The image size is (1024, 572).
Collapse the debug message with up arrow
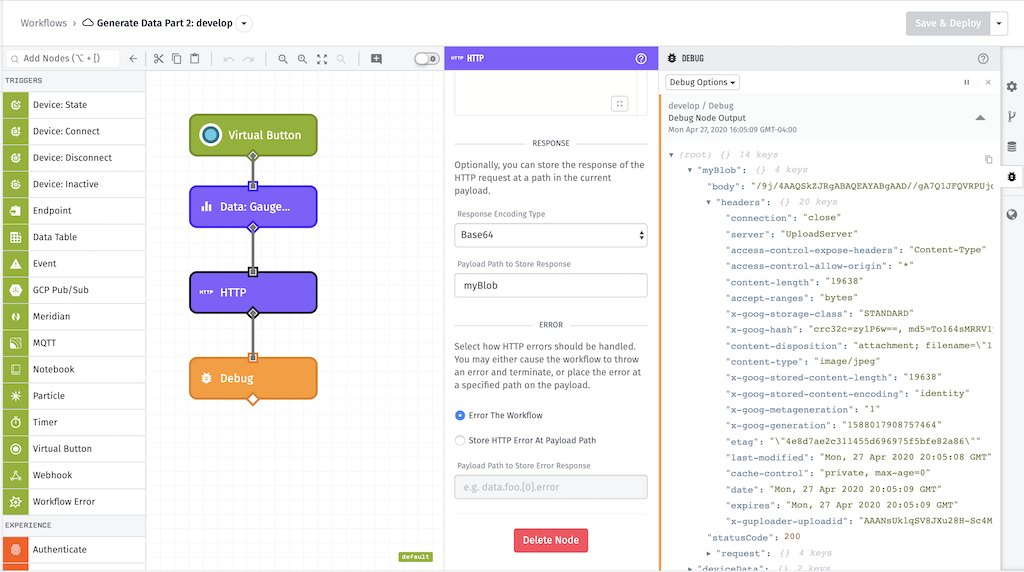980,118
